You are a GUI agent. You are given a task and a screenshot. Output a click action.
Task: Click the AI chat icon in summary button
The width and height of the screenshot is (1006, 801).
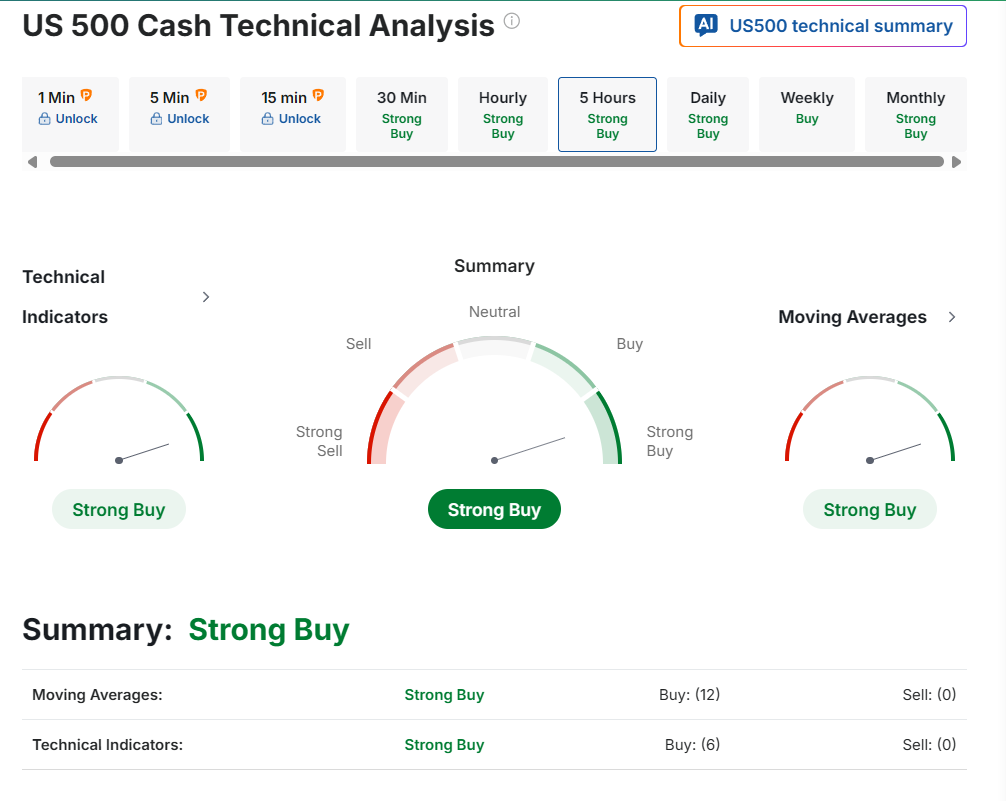pos(706,26)
